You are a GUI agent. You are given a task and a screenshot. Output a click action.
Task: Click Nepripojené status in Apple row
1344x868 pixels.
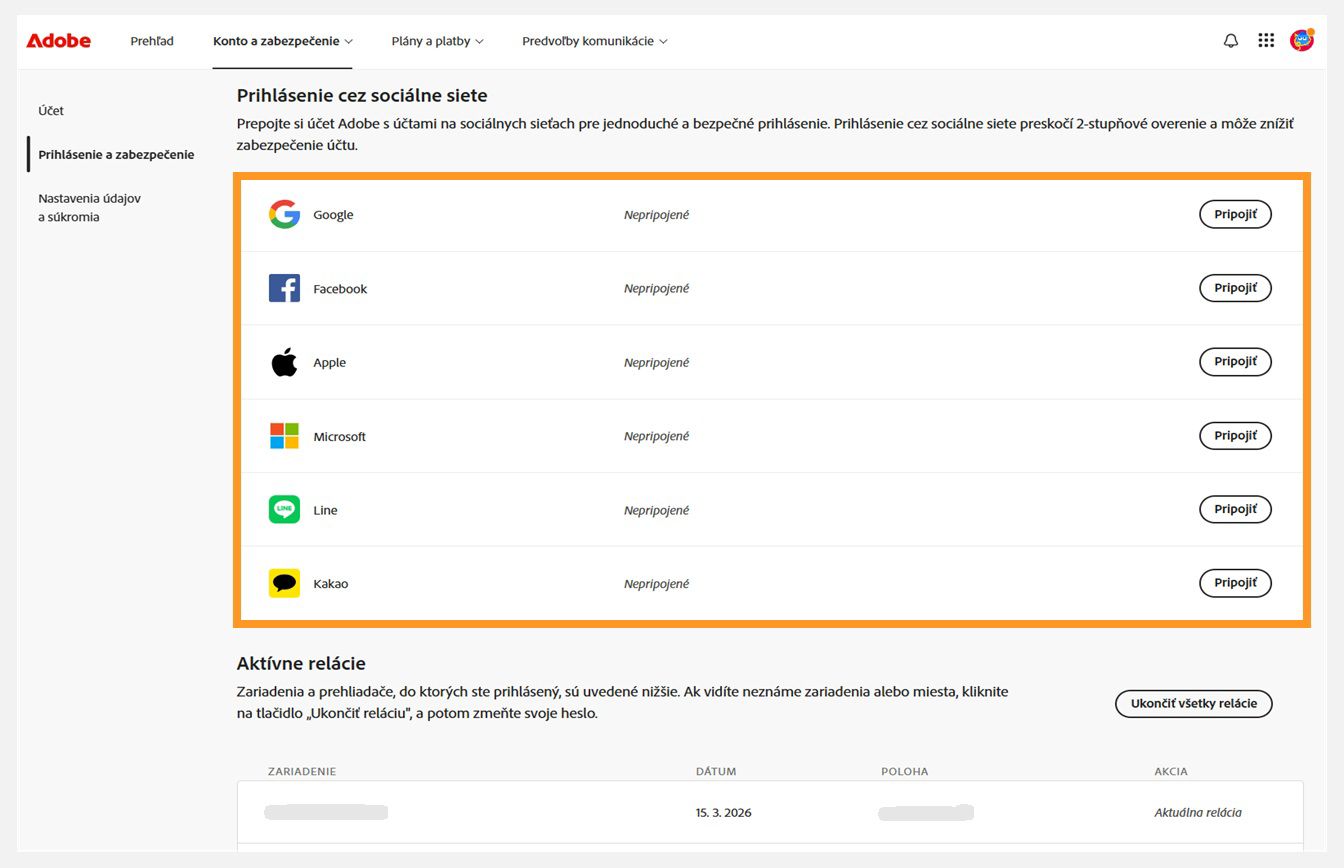656,363
